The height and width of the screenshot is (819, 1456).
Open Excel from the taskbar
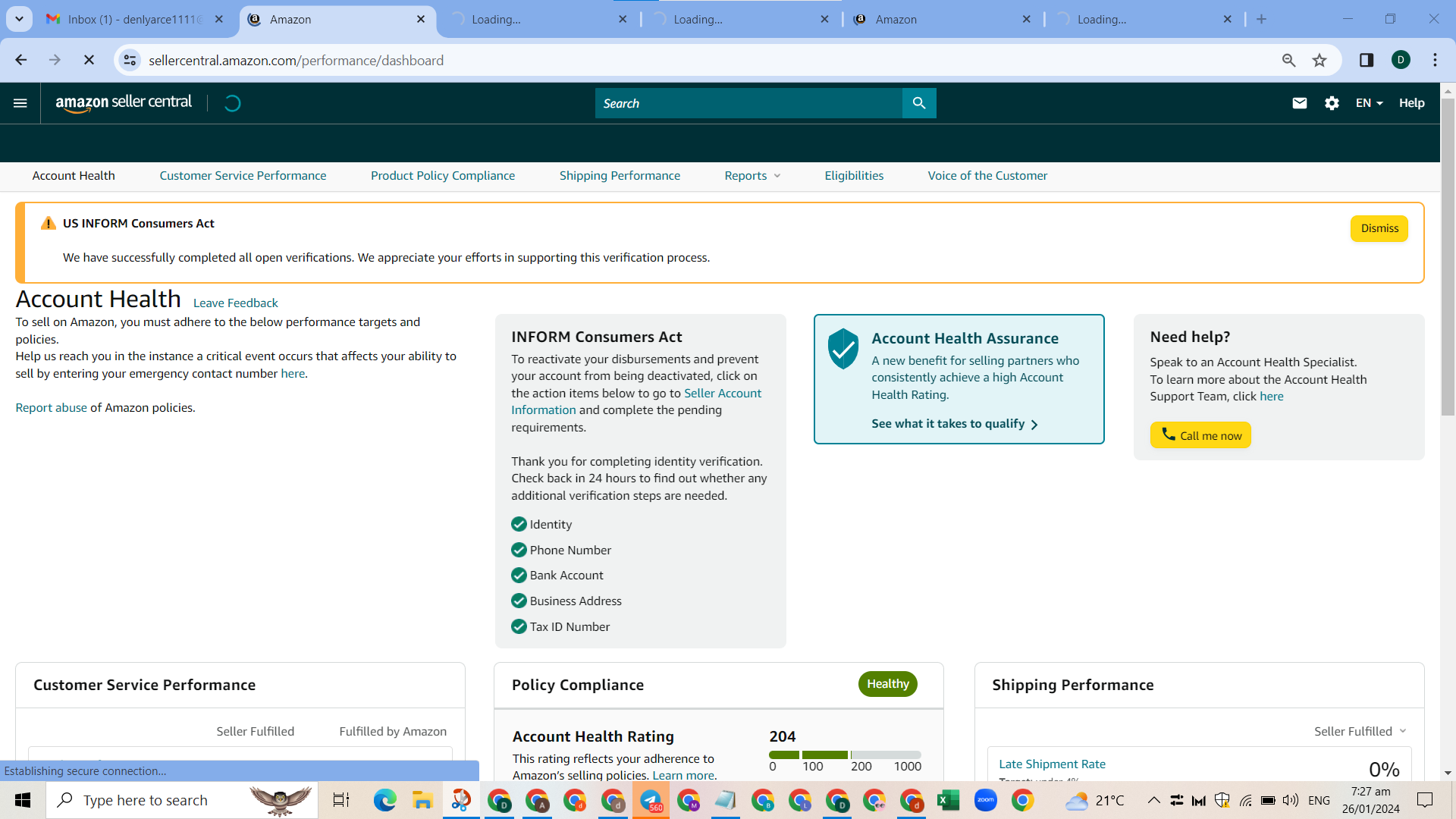pos(948,800)
